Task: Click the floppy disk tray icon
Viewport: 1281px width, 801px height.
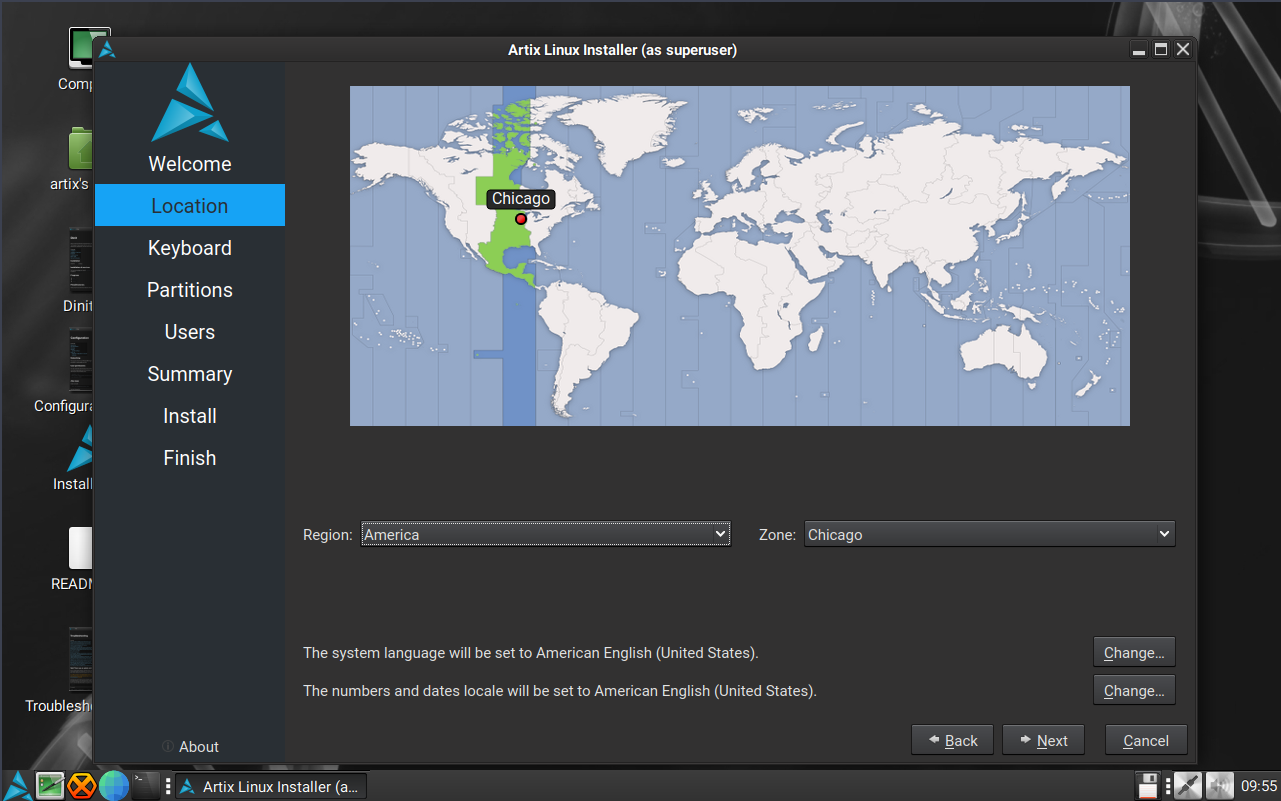Action: 1149,786
